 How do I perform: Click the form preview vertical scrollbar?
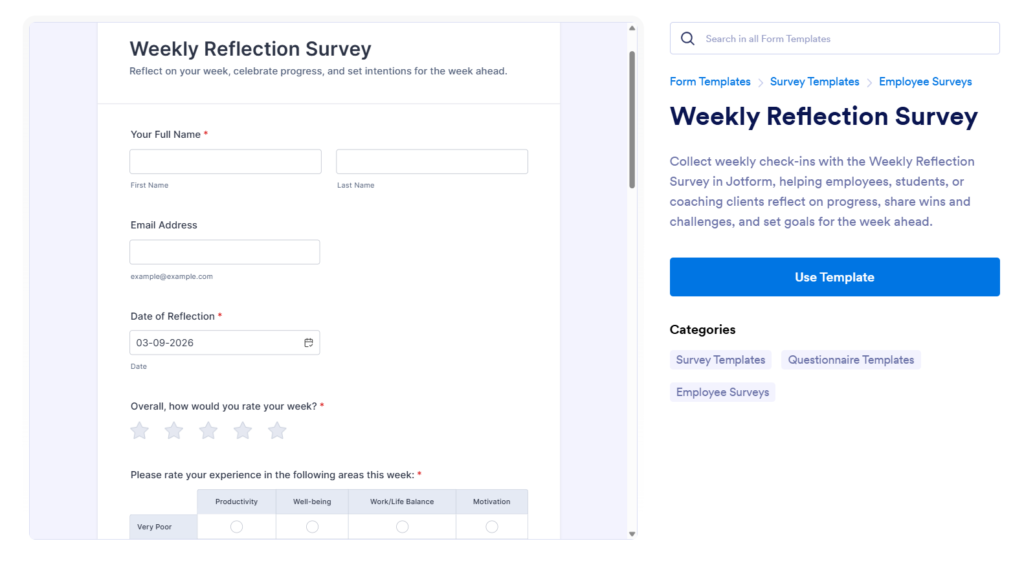tap(631, 120)
